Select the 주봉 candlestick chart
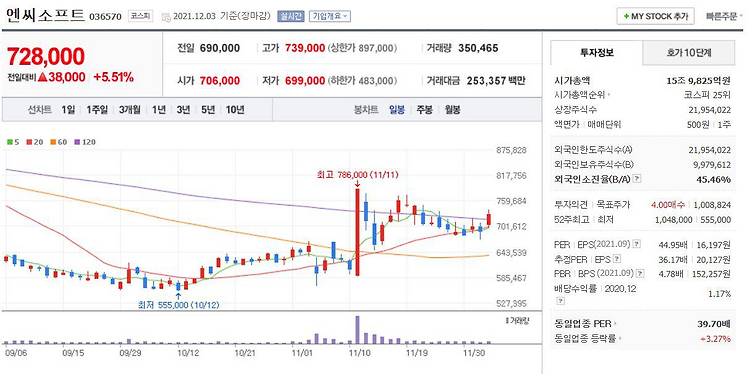The image size is (750, 374). tap(424, 110)
